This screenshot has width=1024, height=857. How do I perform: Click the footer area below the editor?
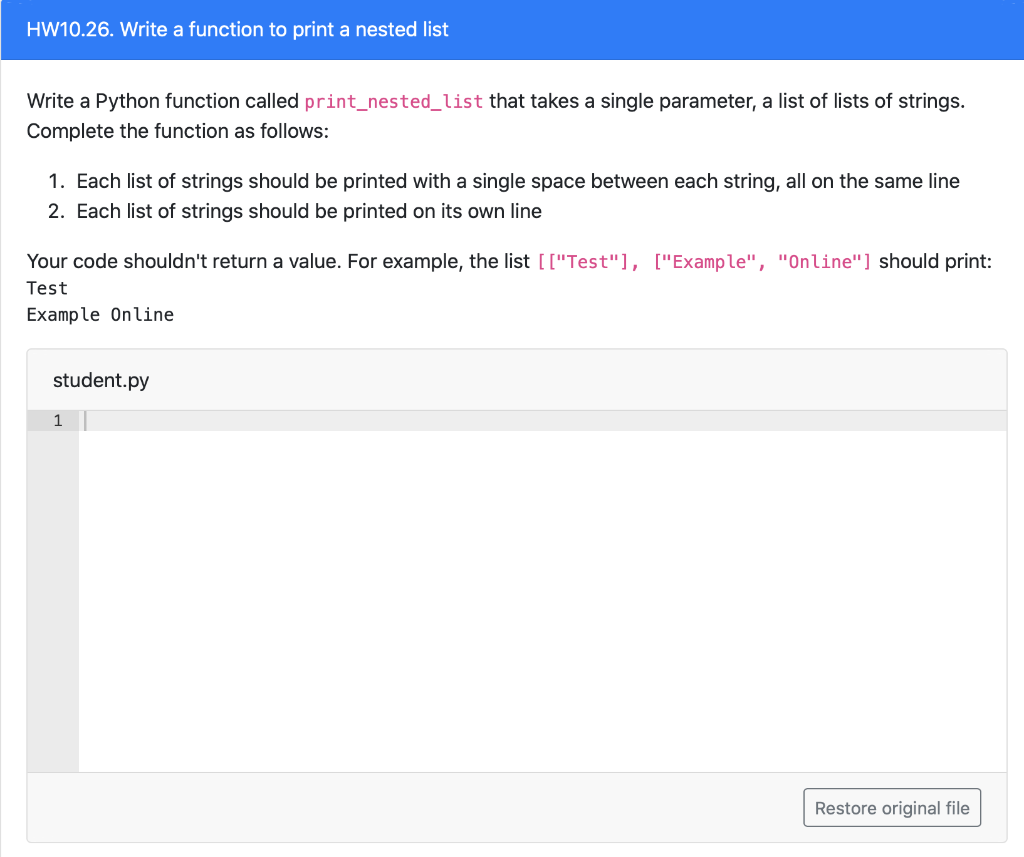400,807
